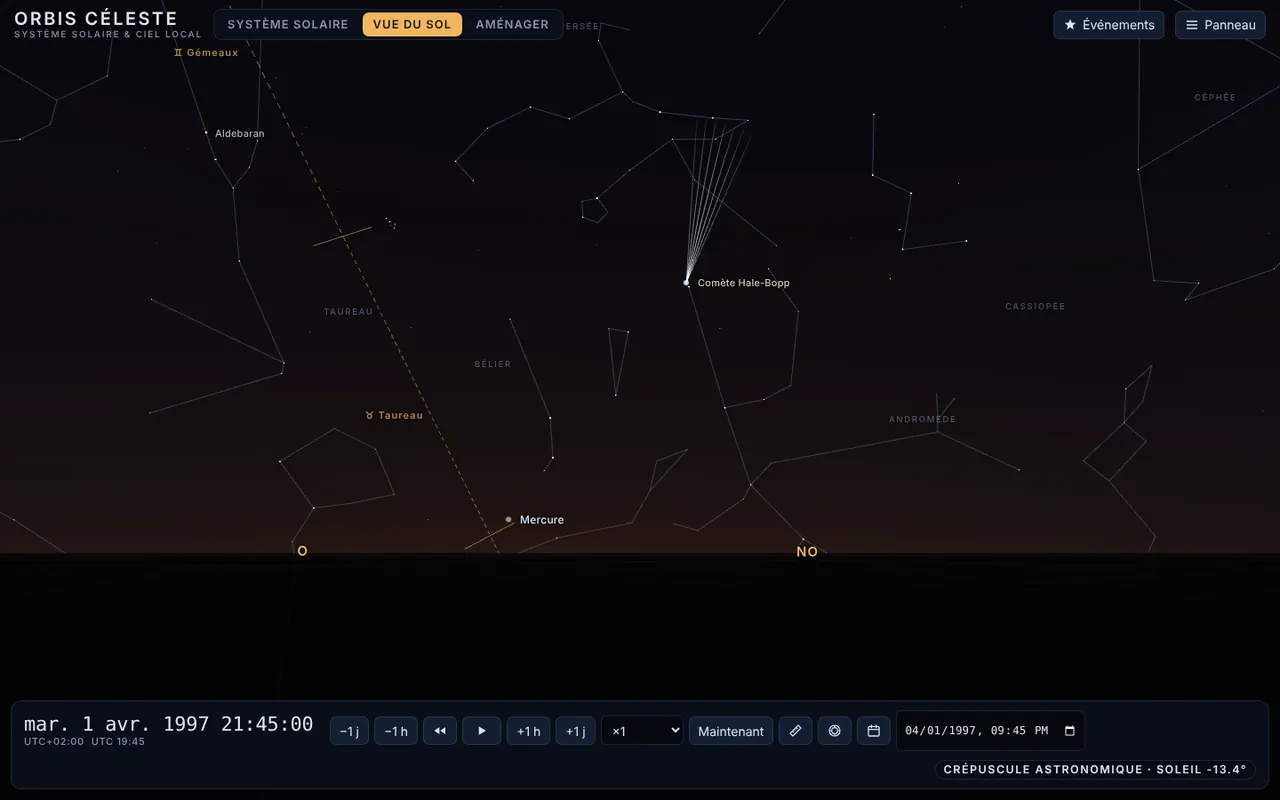Start time playback with the play button
Viewport: 1280px width, 800px height.
(481, 731)
